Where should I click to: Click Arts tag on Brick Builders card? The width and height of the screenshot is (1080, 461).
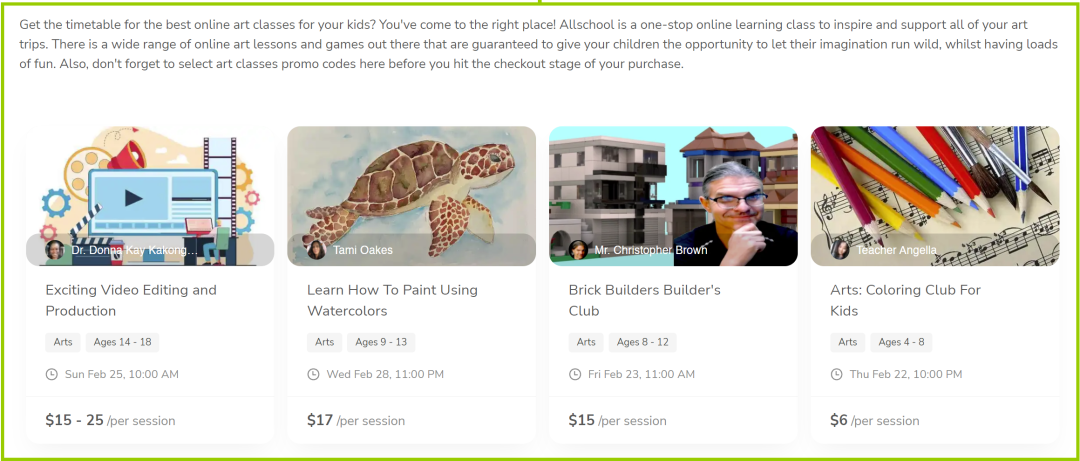(x=586, y=342)
